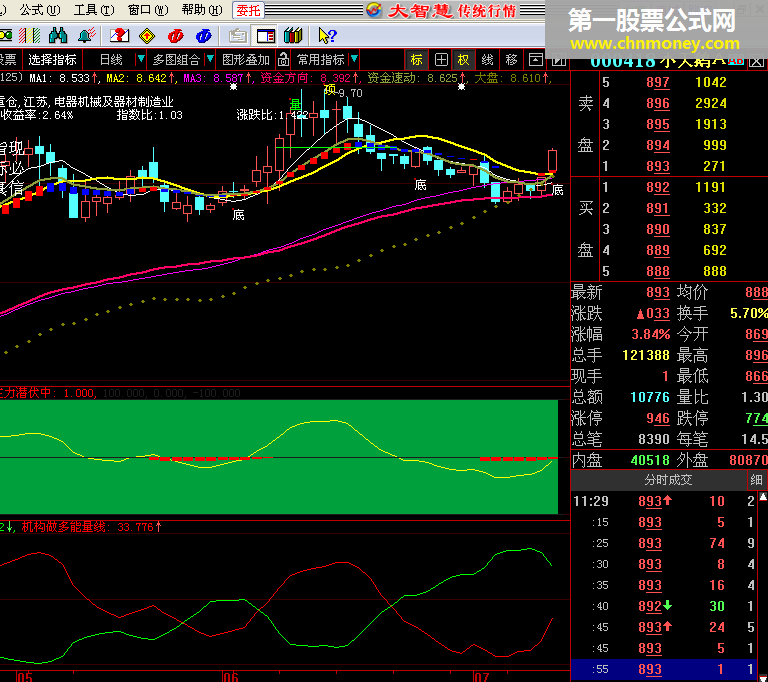Select the :40 trade row at 892
Image resolution: width=768 pixels, height=682 pixels.
(x=665, y=607)
